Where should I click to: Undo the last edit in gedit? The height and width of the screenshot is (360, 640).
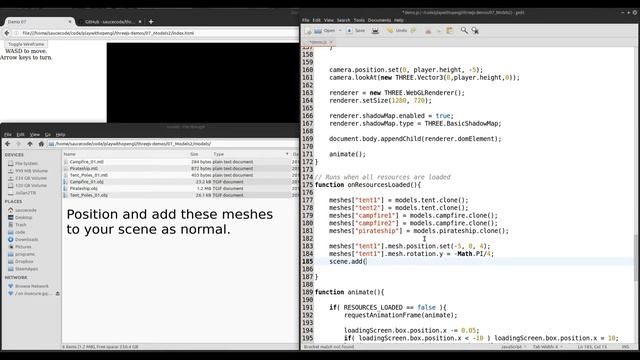click(x=397, y=31)
